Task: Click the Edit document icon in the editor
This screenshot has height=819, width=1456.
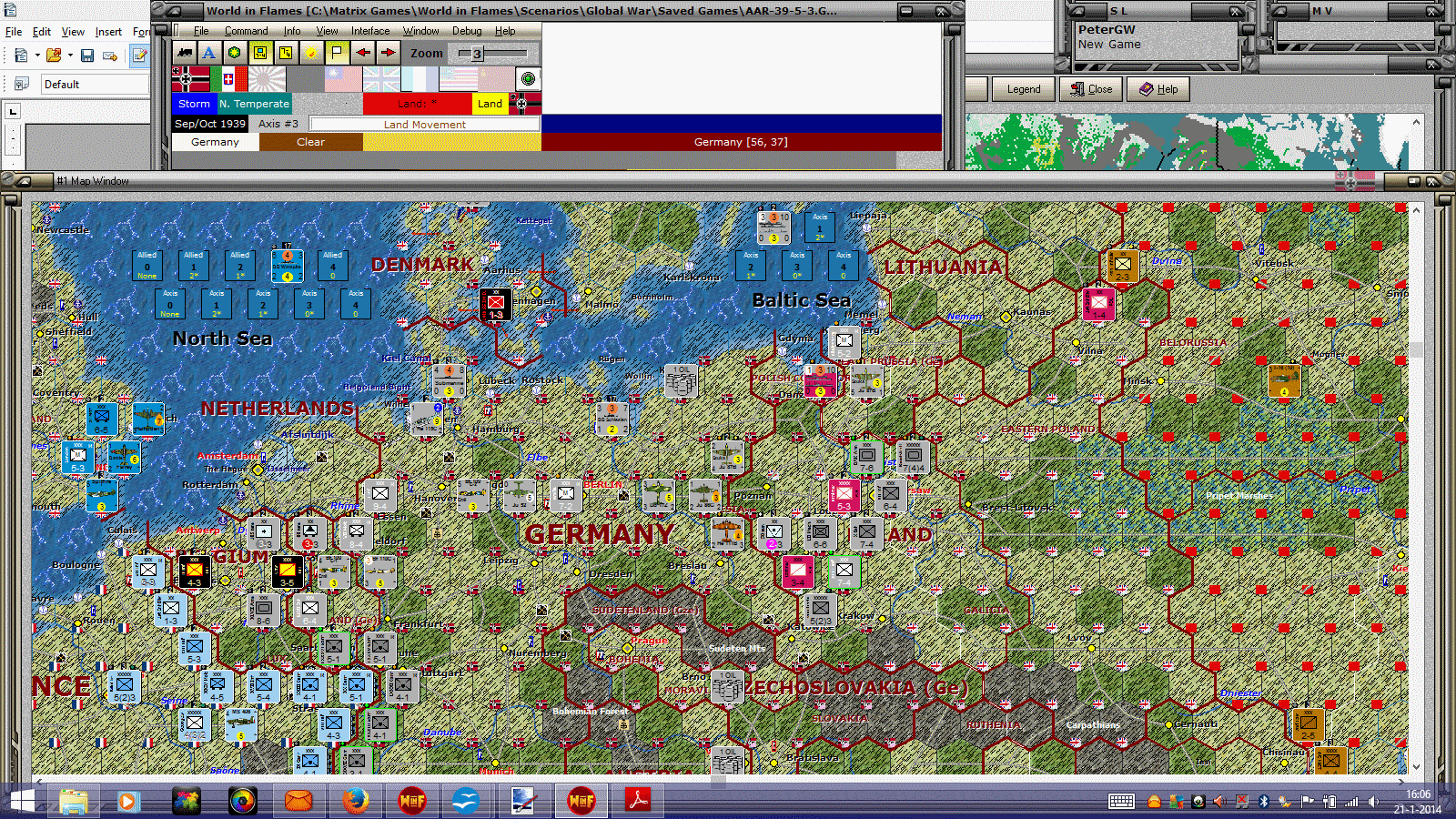Action: [x=139, y=56]
